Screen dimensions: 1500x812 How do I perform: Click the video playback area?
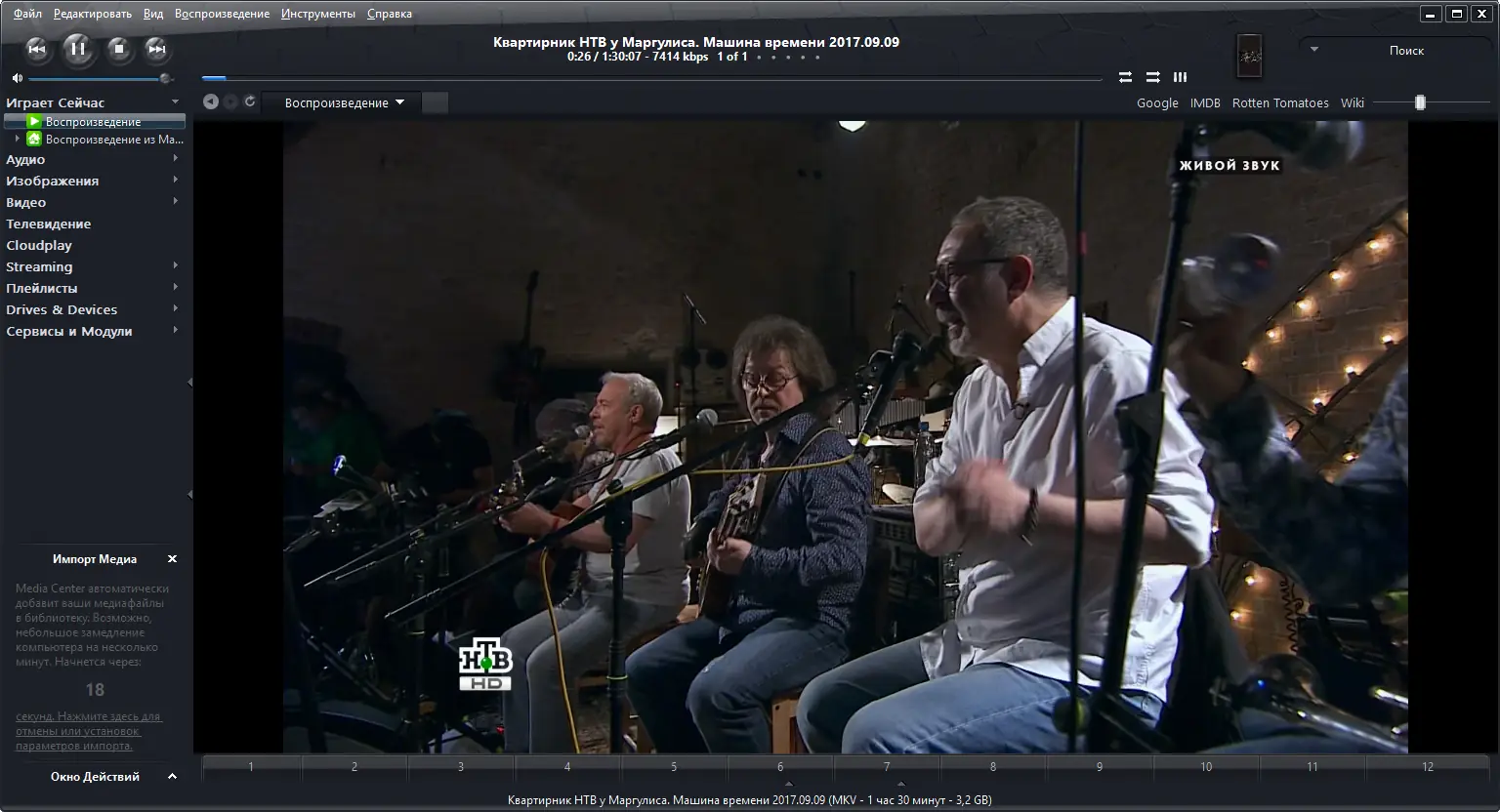pos(846,436)
